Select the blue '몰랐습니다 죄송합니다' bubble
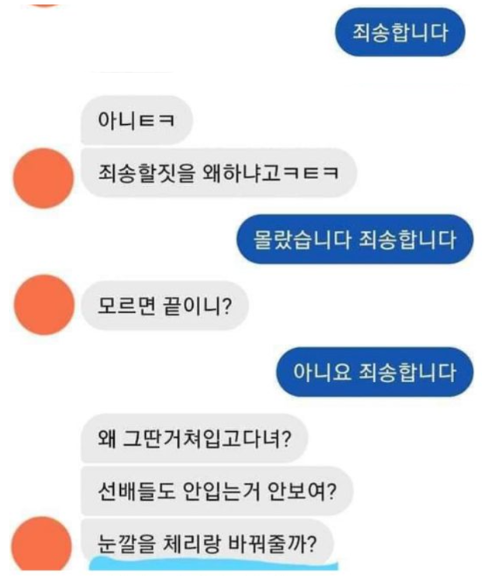Image resolution: width=487 pixels, height=578 pixels. (355, 239)
